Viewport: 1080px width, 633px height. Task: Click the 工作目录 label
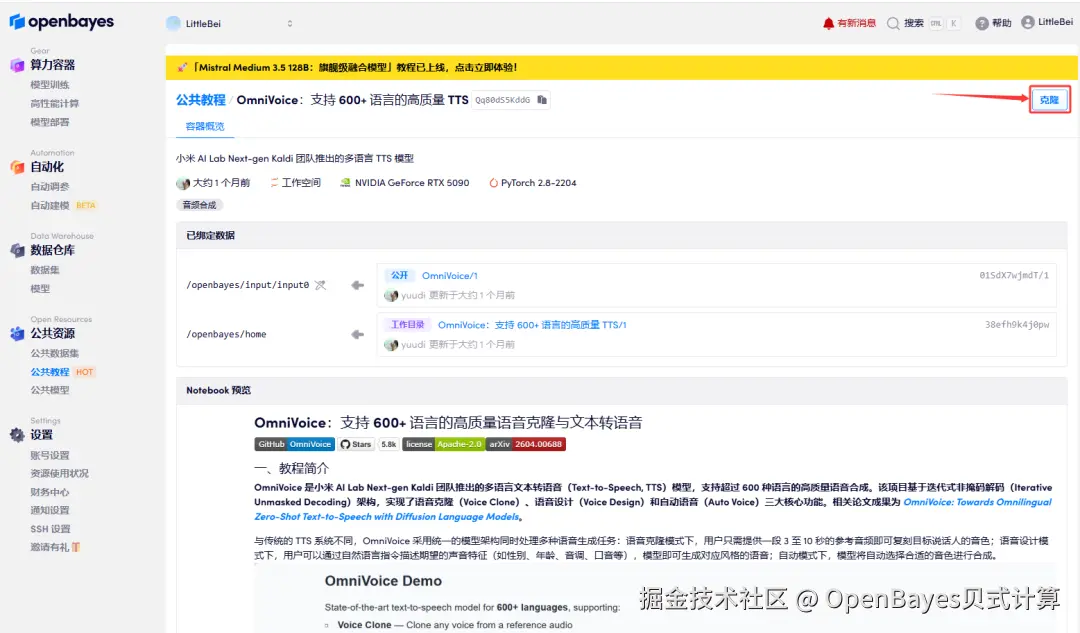407,325
